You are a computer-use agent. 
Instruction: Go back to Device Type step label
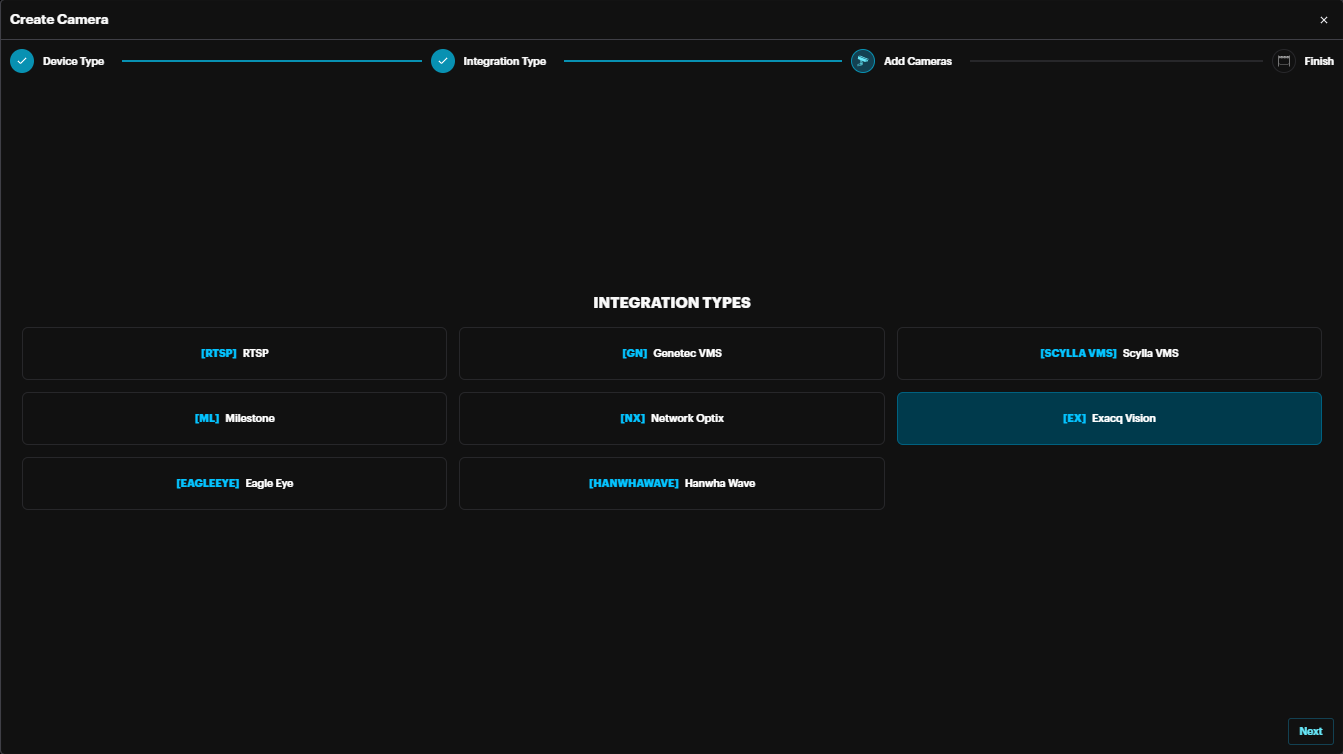tap(73, 61)
